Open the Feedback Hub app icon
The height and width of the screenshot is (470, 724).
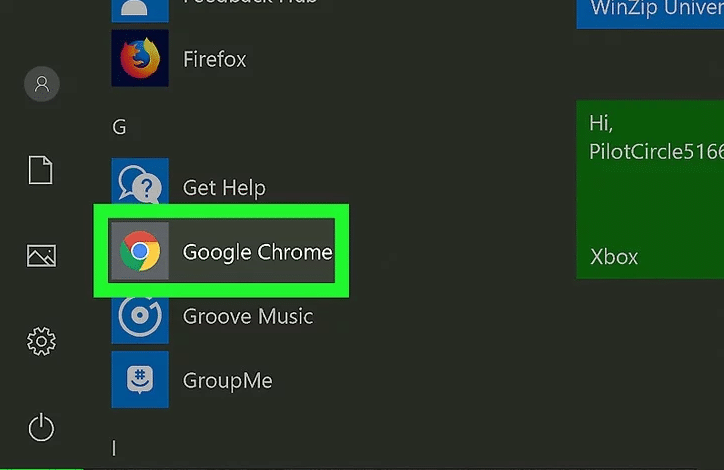[x=140, y=11]
